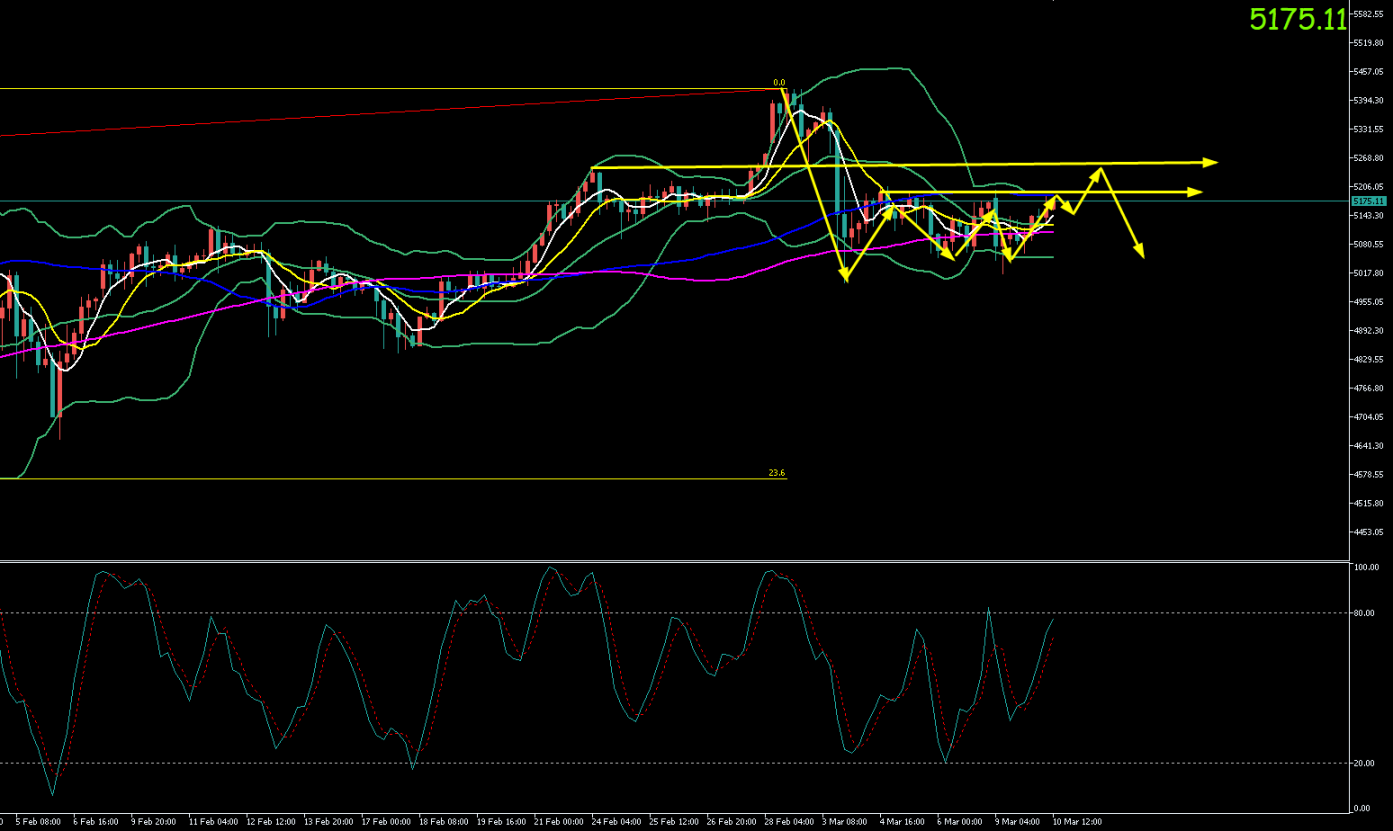Click the 10 Mar 12:00 time axis label
The image size is (1393, 831).
click(x=1076, y=822)
